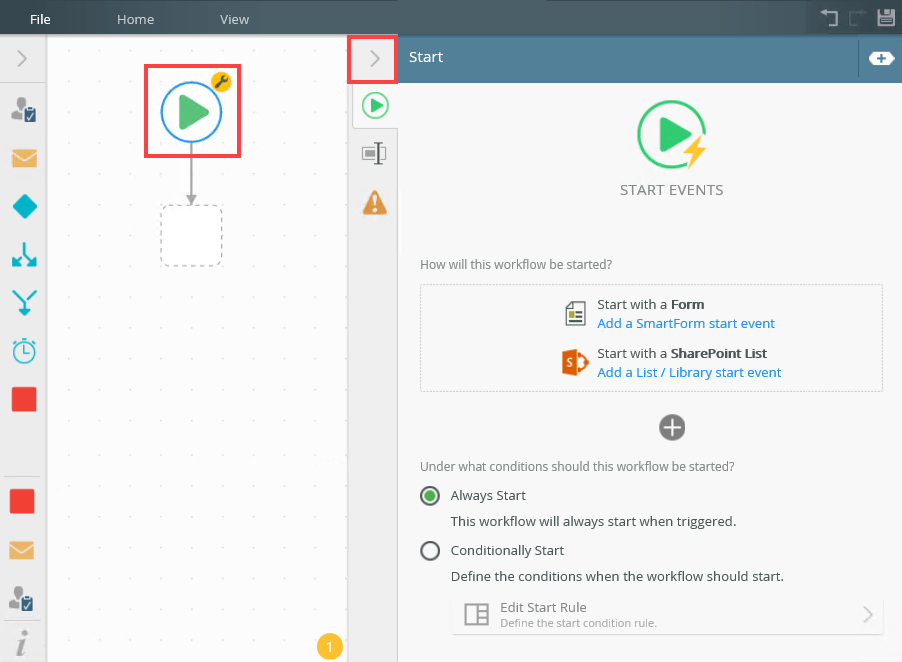This screenshot has height=662, width=902.
Task: Select the lower Email envelope icon
Action: tap(22, 550)
